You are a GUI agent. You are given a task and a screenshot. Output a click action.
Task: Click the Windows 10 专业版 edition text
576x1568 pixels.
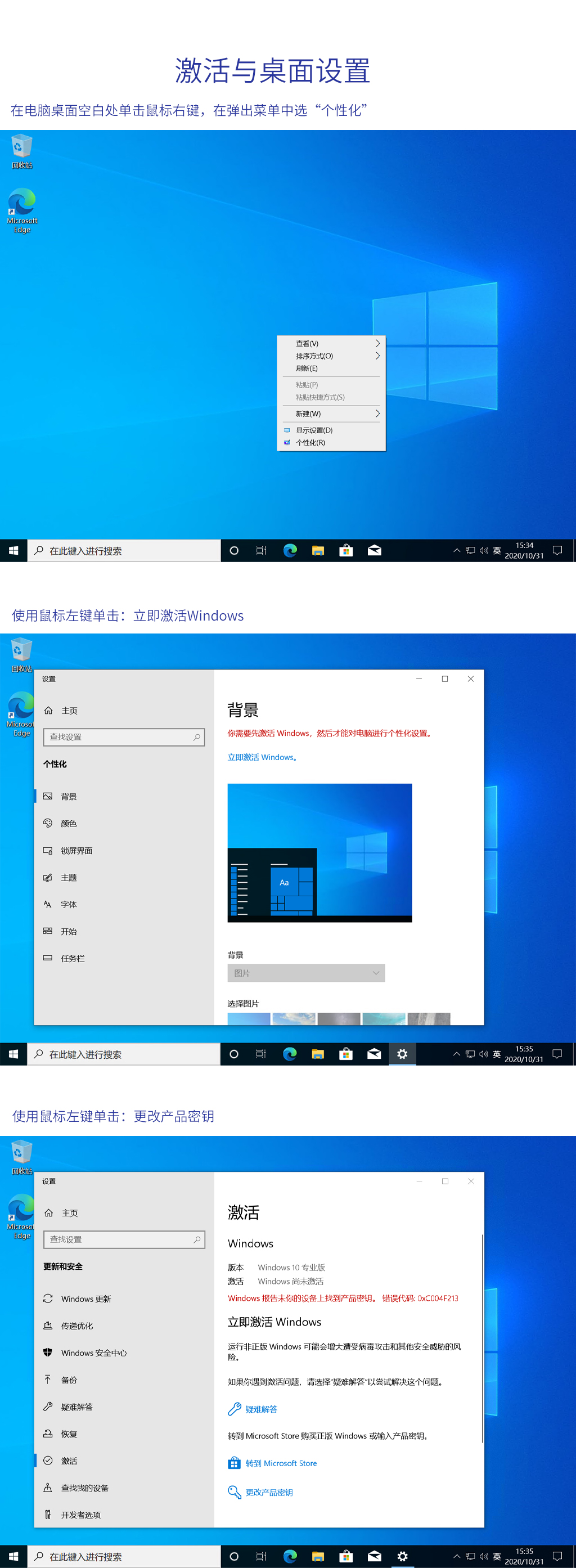(x=291, y=1266)
